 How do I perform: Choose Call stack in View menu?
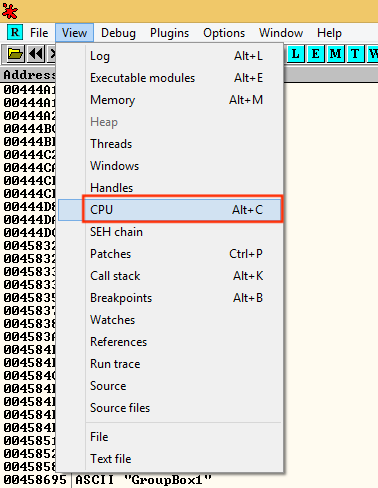pyautogui.click(x=170, y=276)
